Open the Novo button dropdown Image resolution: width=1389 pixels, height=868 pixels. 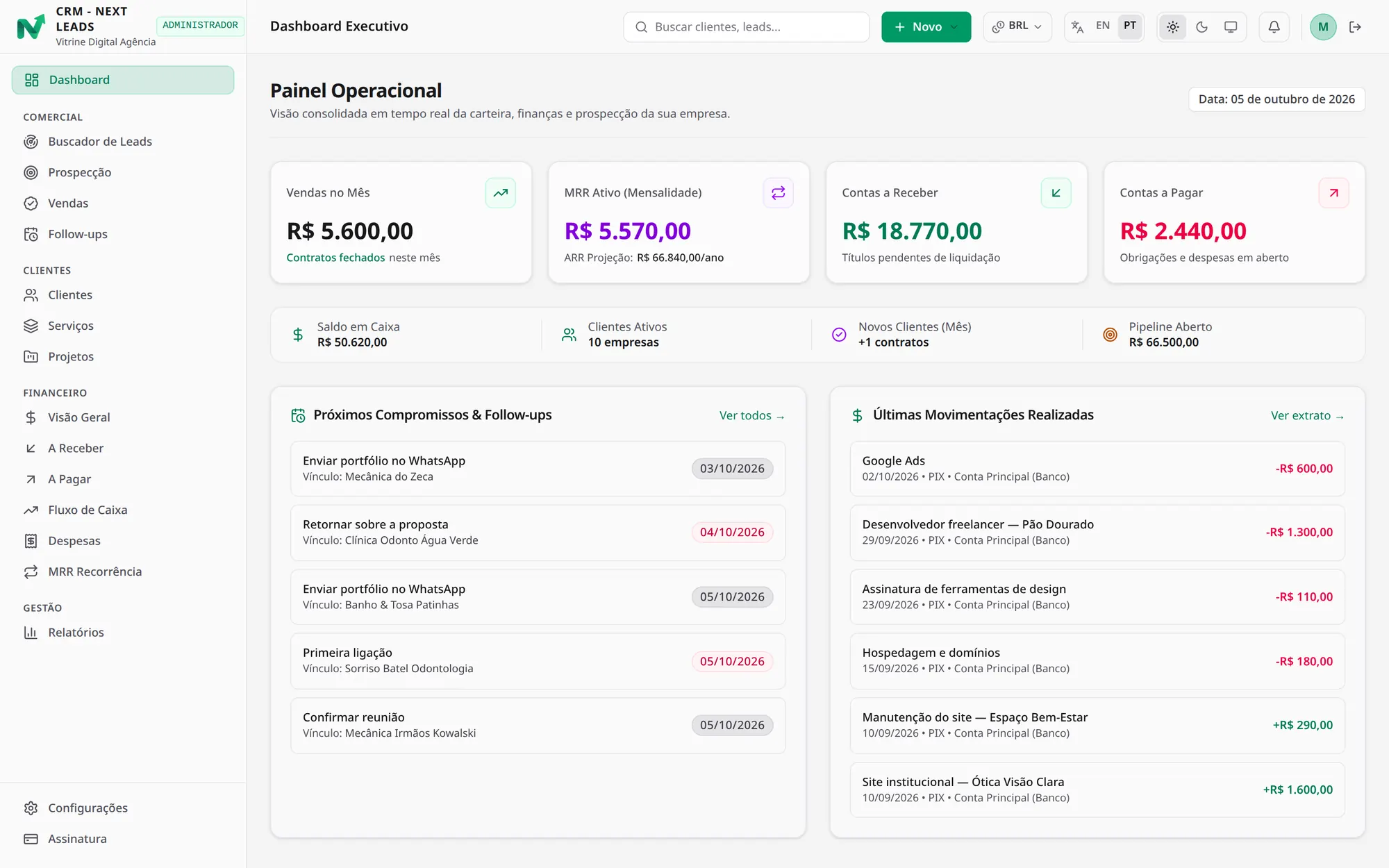pos(926,27)
